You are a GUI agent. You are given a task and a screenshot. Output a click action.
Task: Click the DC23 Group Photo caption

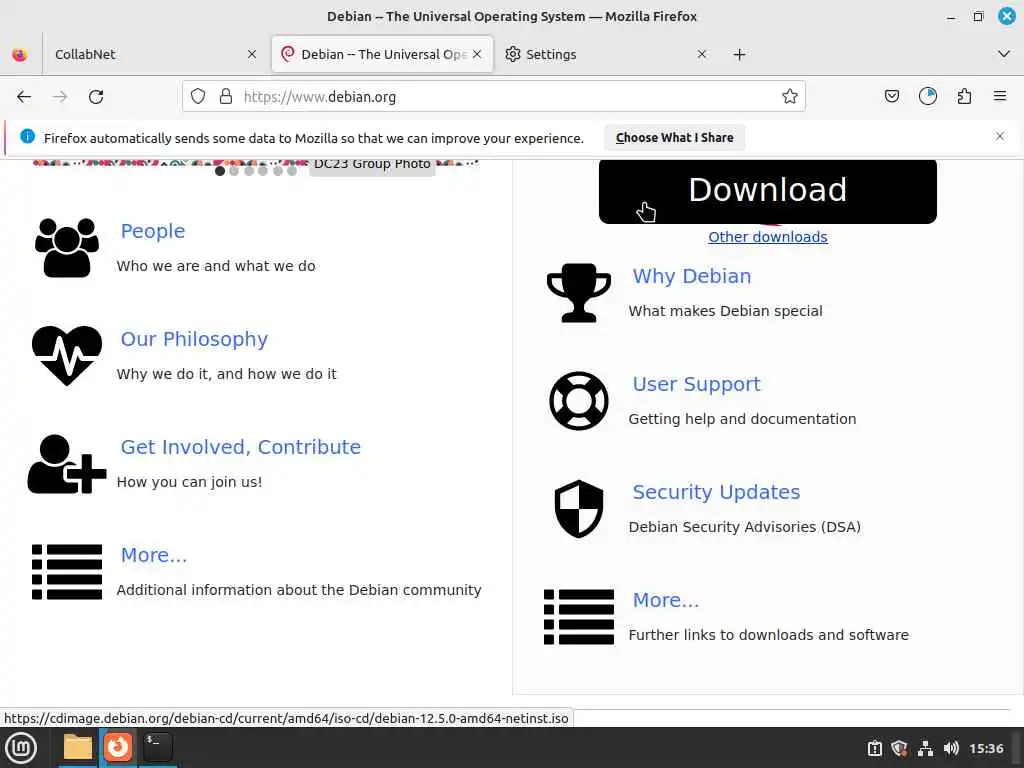372,165
